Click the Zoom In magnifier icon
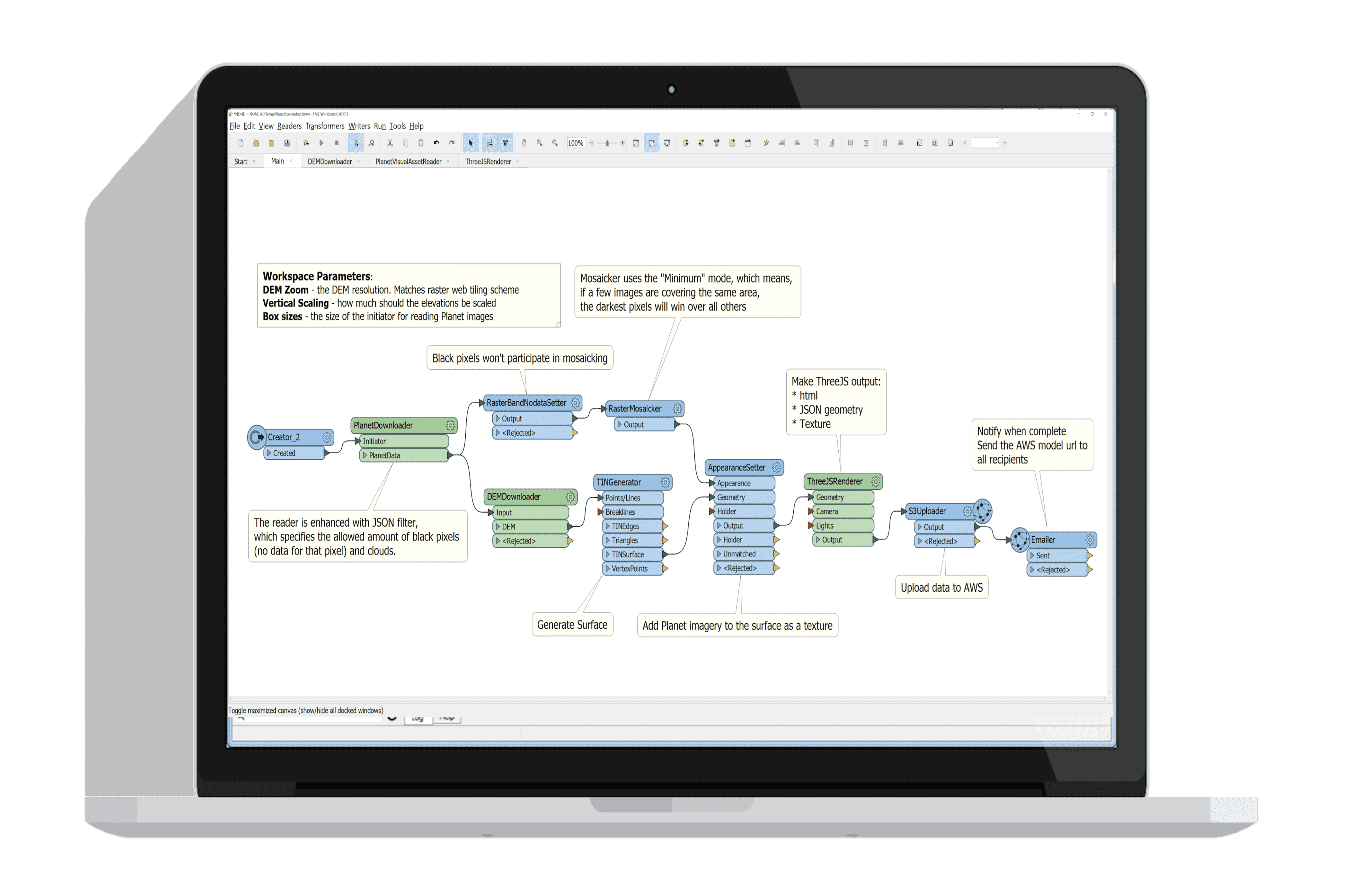The width and height of the screenshot is (1353, 896). [539, 143]
